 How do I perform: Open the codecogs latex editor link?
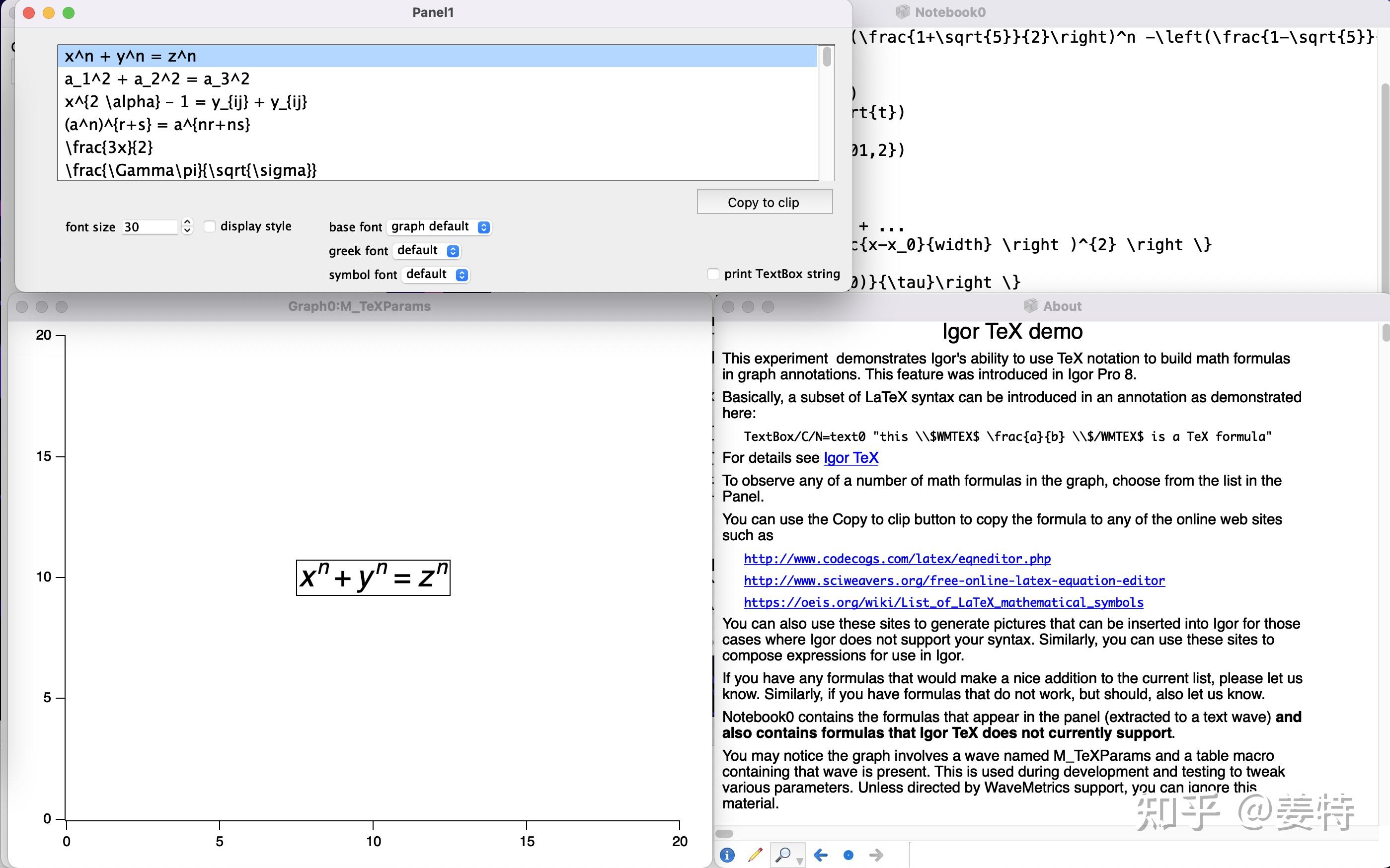click(897, 559)
